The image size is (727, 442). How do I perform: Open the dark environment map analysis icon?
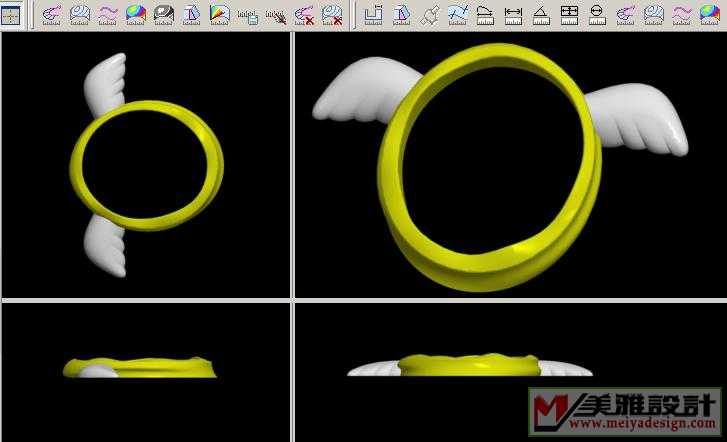164,15
